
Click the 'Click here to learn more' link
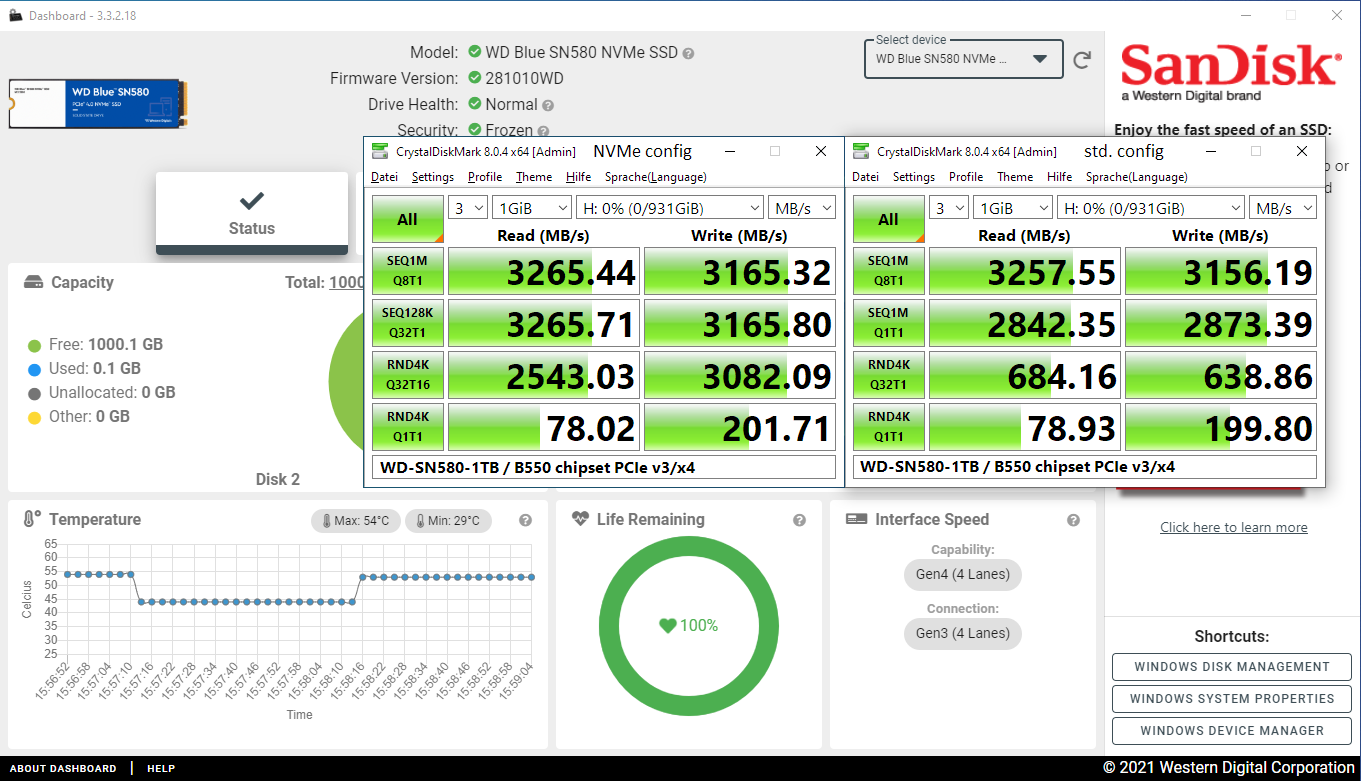click(x=1234, y=527)
